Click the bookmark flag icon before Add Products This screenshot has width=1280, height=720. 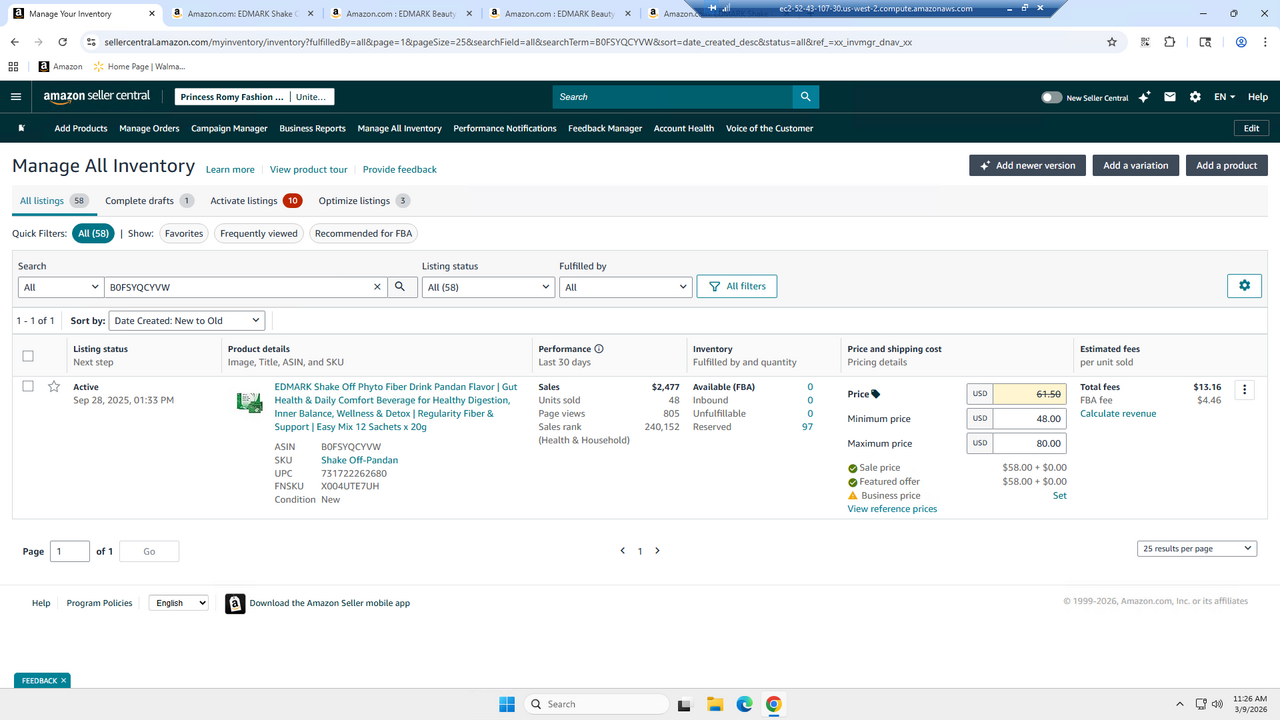21,128
